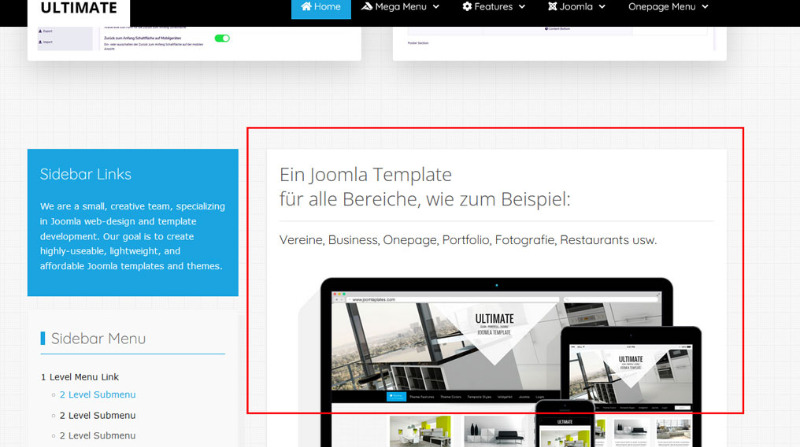Click the Mega Menu logo icon

[x=366, y=6]
